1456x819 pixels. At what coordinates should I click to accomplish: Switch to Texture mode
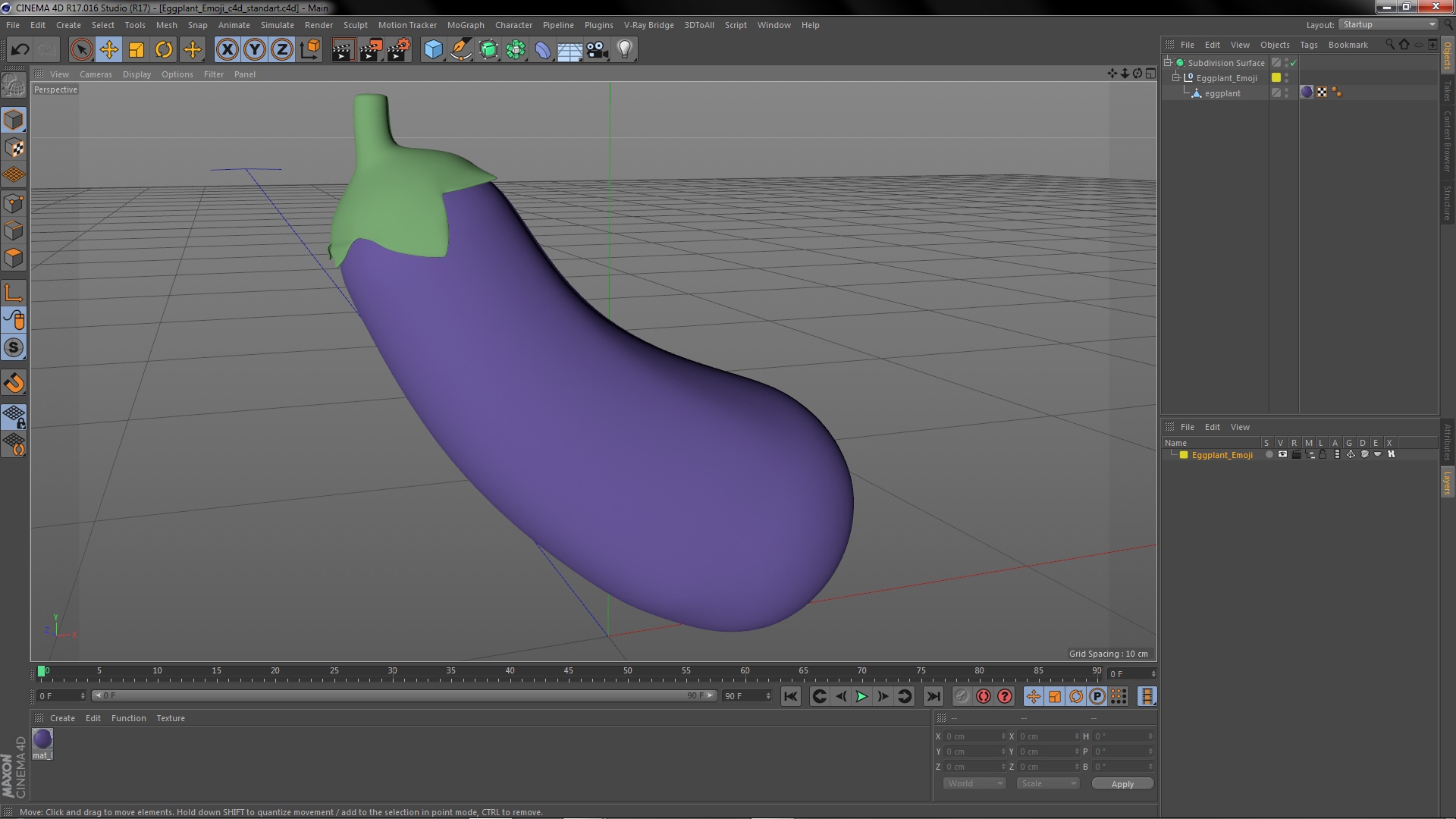[x=14, y=148]
